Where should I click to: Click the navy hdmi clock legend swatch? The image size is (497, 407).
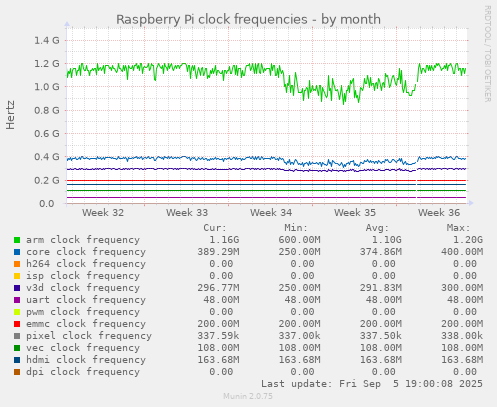[17, 360]
